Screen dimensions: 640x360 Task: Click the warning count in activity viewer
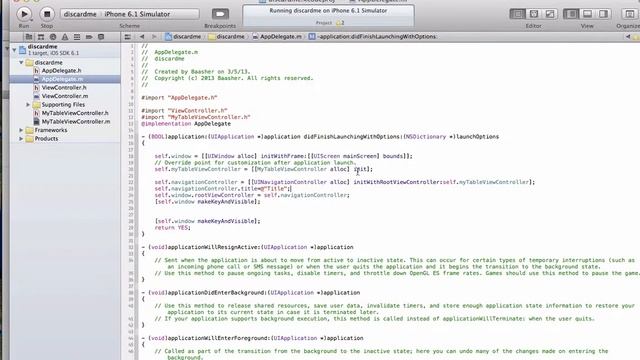[340, 23]
